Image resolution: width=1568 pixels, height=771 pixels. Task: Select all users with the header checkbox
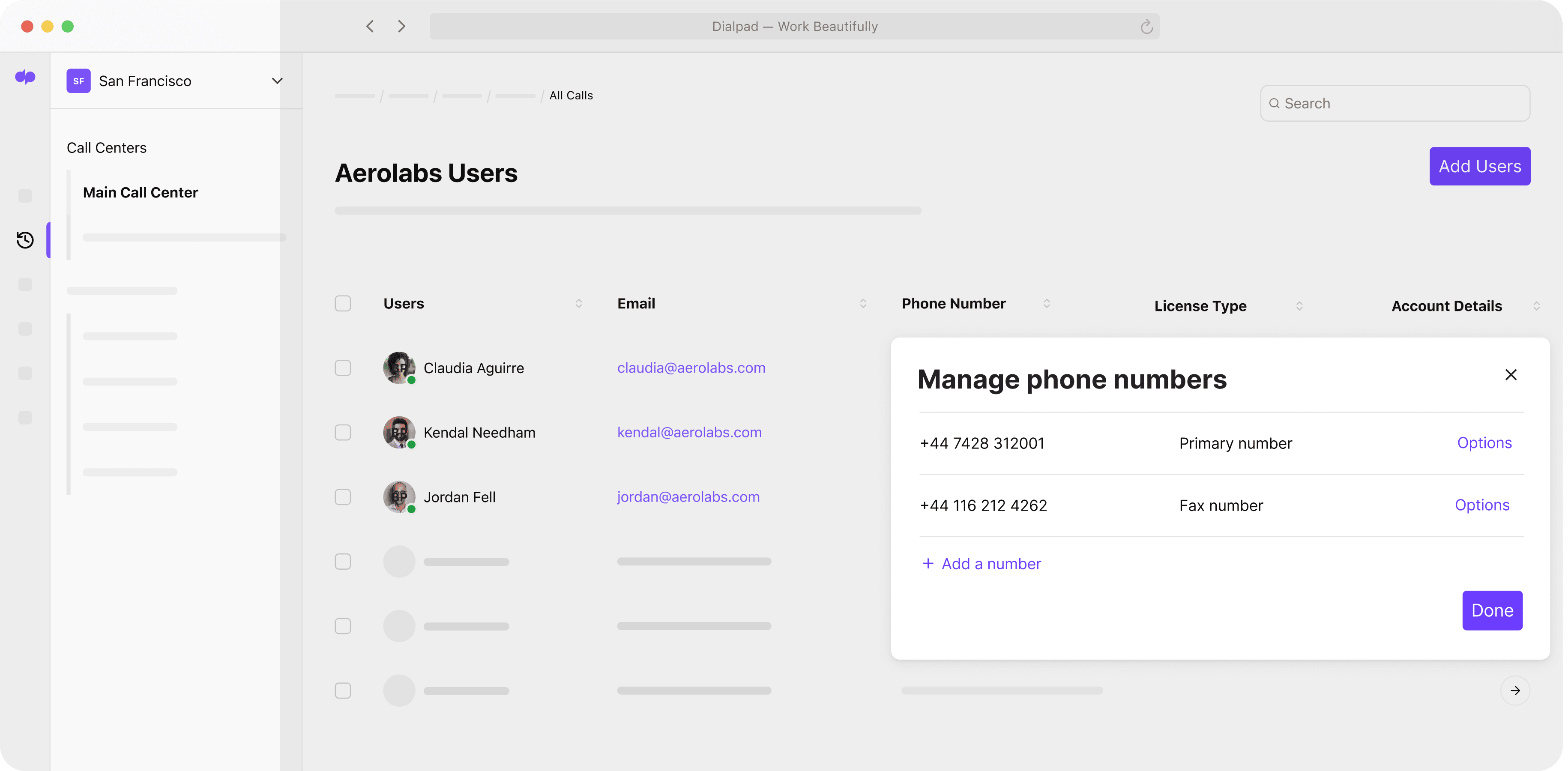tap(343, 303)
